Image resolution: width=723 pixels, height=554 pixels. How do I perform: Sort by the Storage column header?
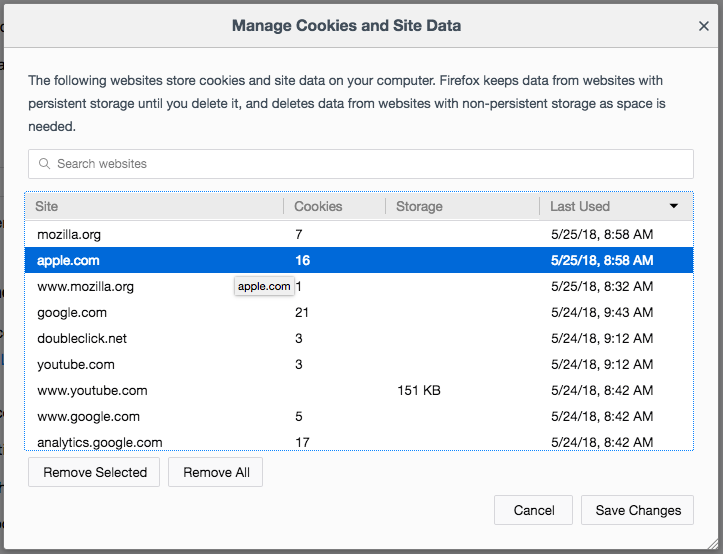(x=462, y=206)
